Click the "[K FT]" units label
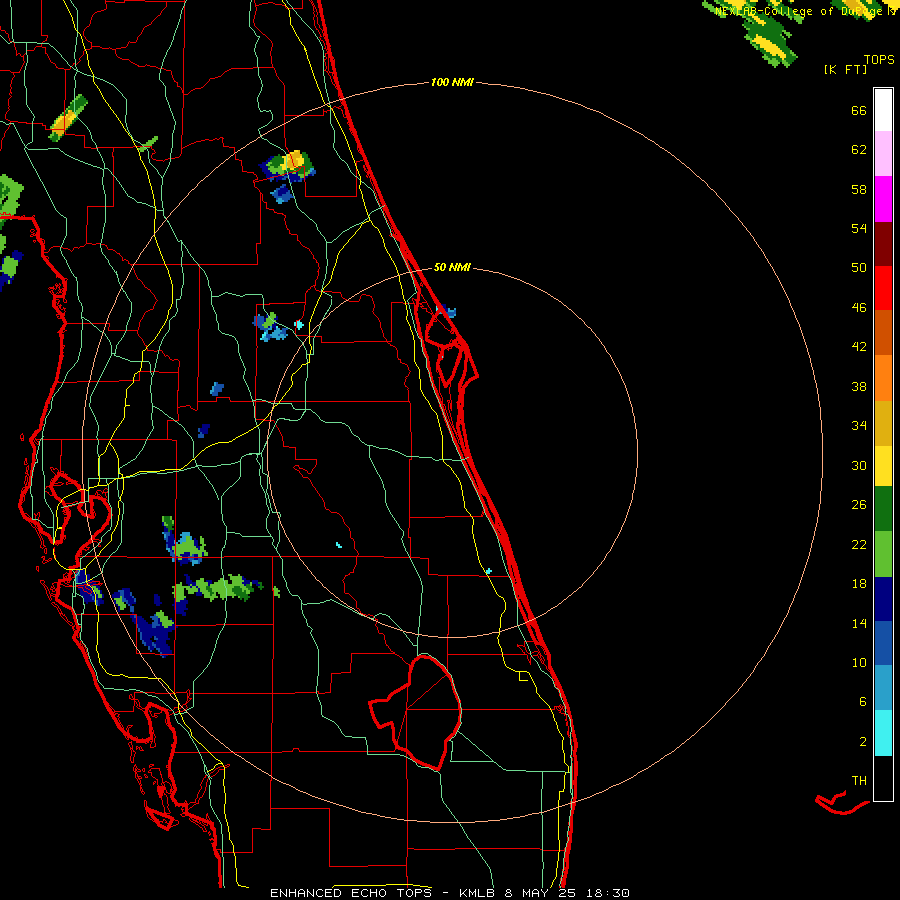900x900 pixels. [845, 70]
